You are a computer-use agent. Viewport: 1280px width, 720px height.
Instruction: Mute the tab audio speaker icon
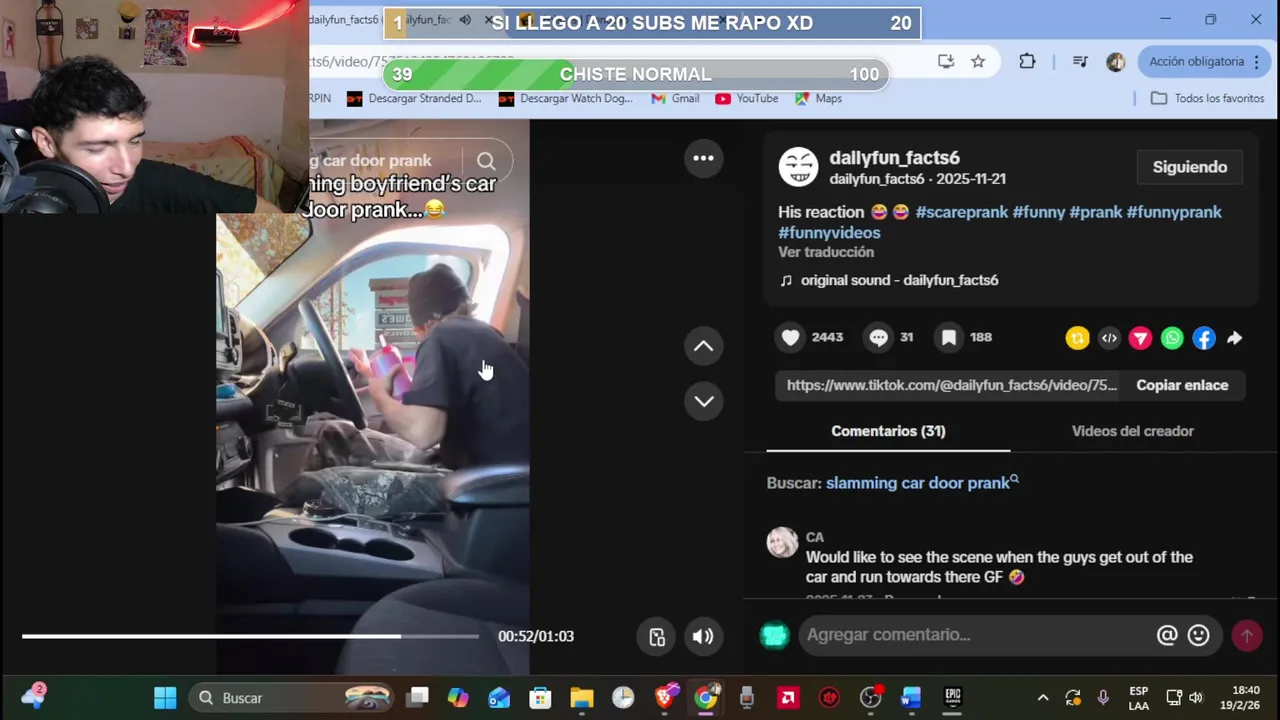(465, 20)
